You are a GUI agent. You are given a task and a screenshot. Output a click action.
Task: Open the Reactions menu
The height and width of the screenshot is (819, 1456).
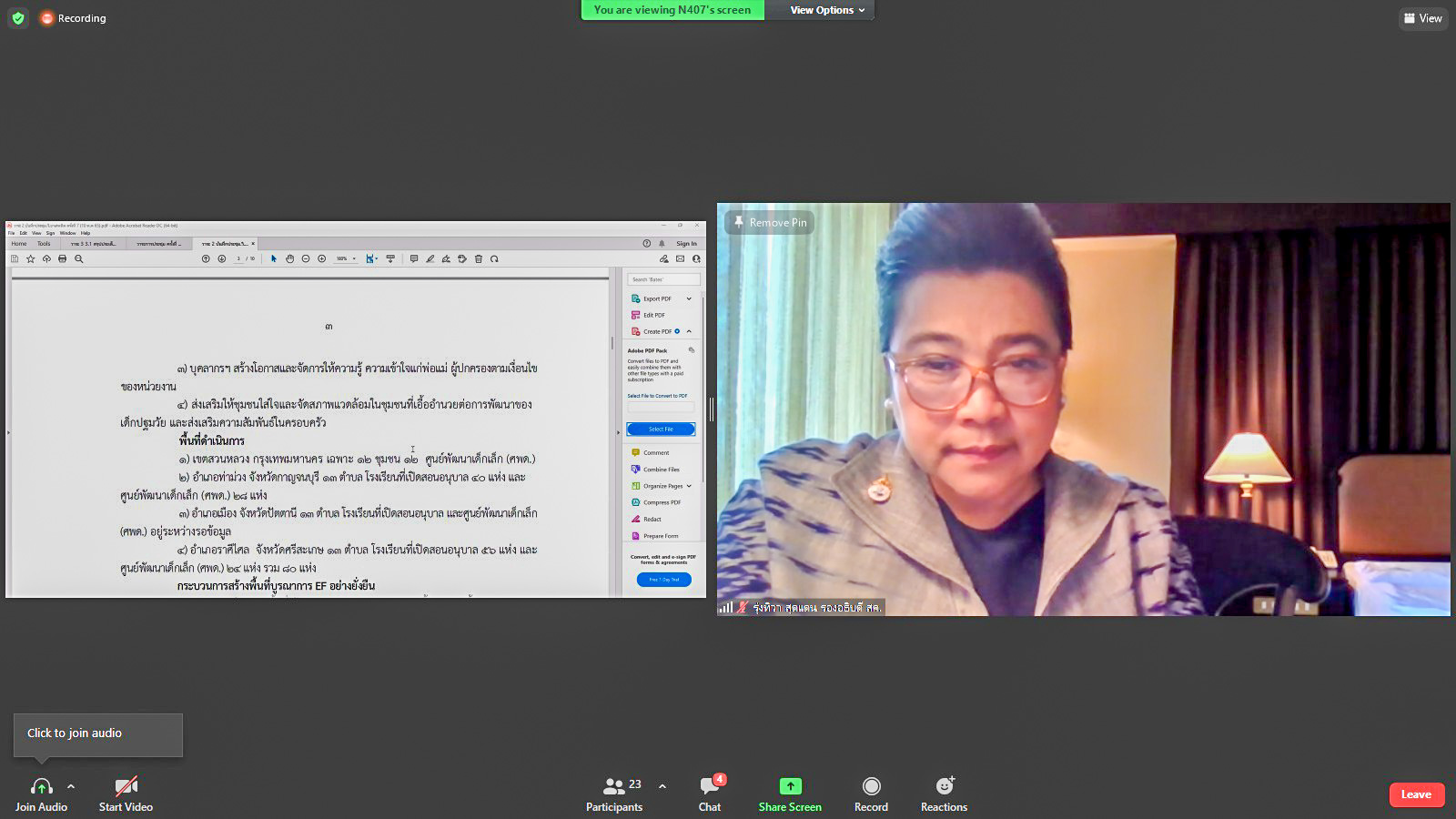click(x=944, y=794)
